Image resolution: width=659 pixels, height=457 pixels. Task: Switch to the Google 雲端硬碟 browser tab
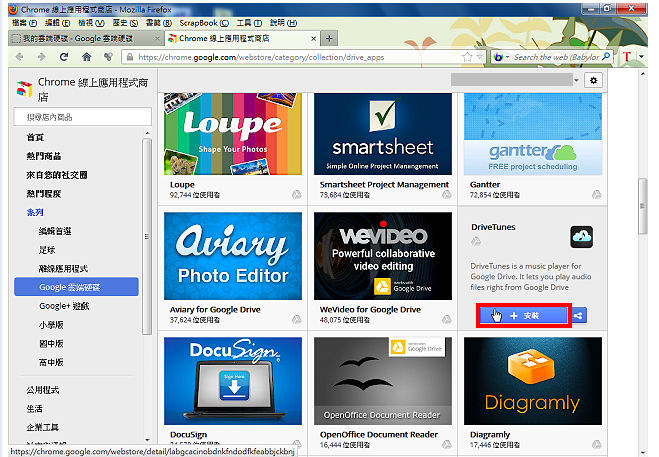coord(86,38)
